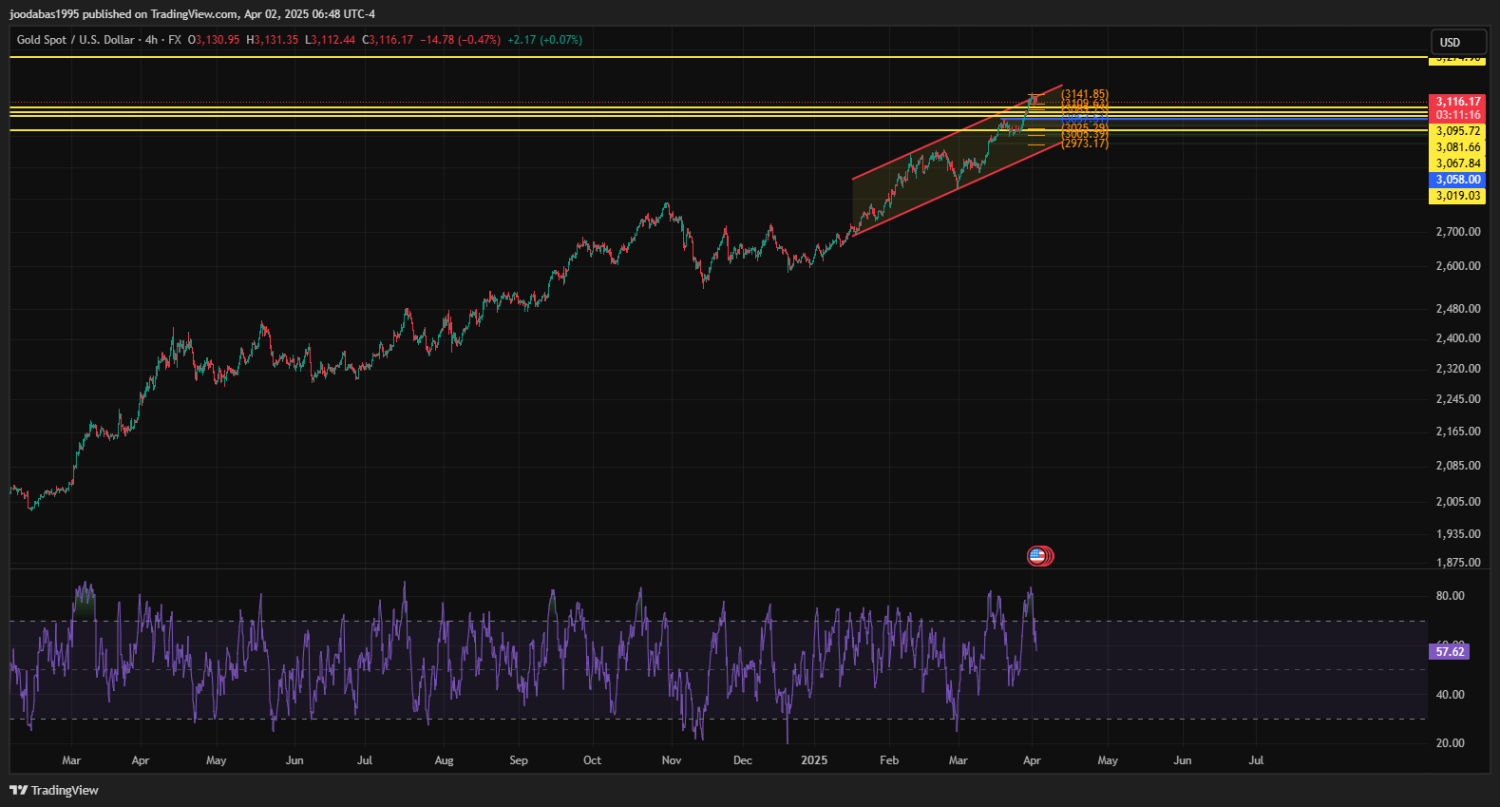Click the 2,700.00 price scale value
The image size is (1500, 807).
[x=1456, y=232]
